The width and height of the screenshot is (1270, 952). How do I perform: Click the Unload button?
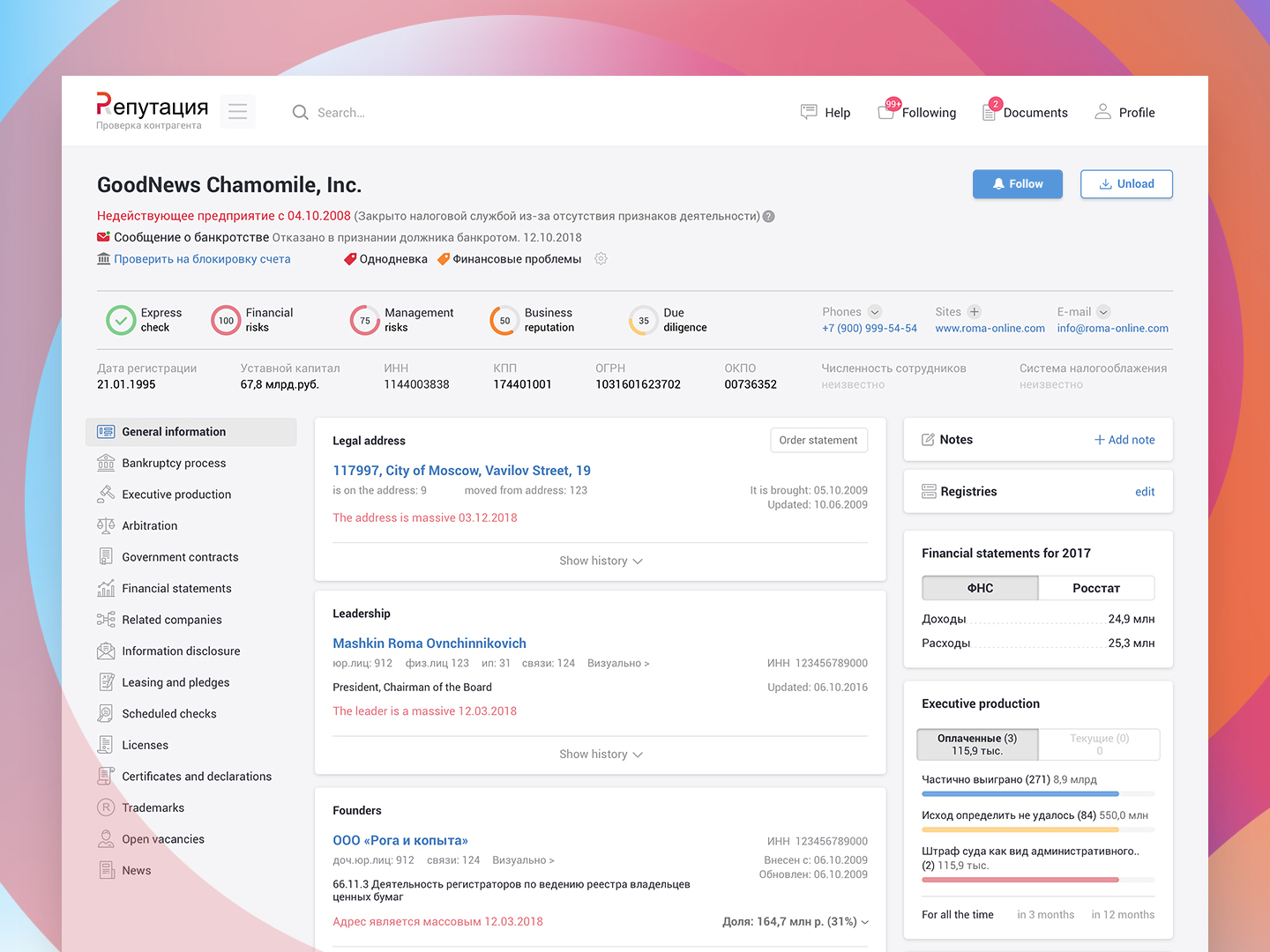[1126, 184]
